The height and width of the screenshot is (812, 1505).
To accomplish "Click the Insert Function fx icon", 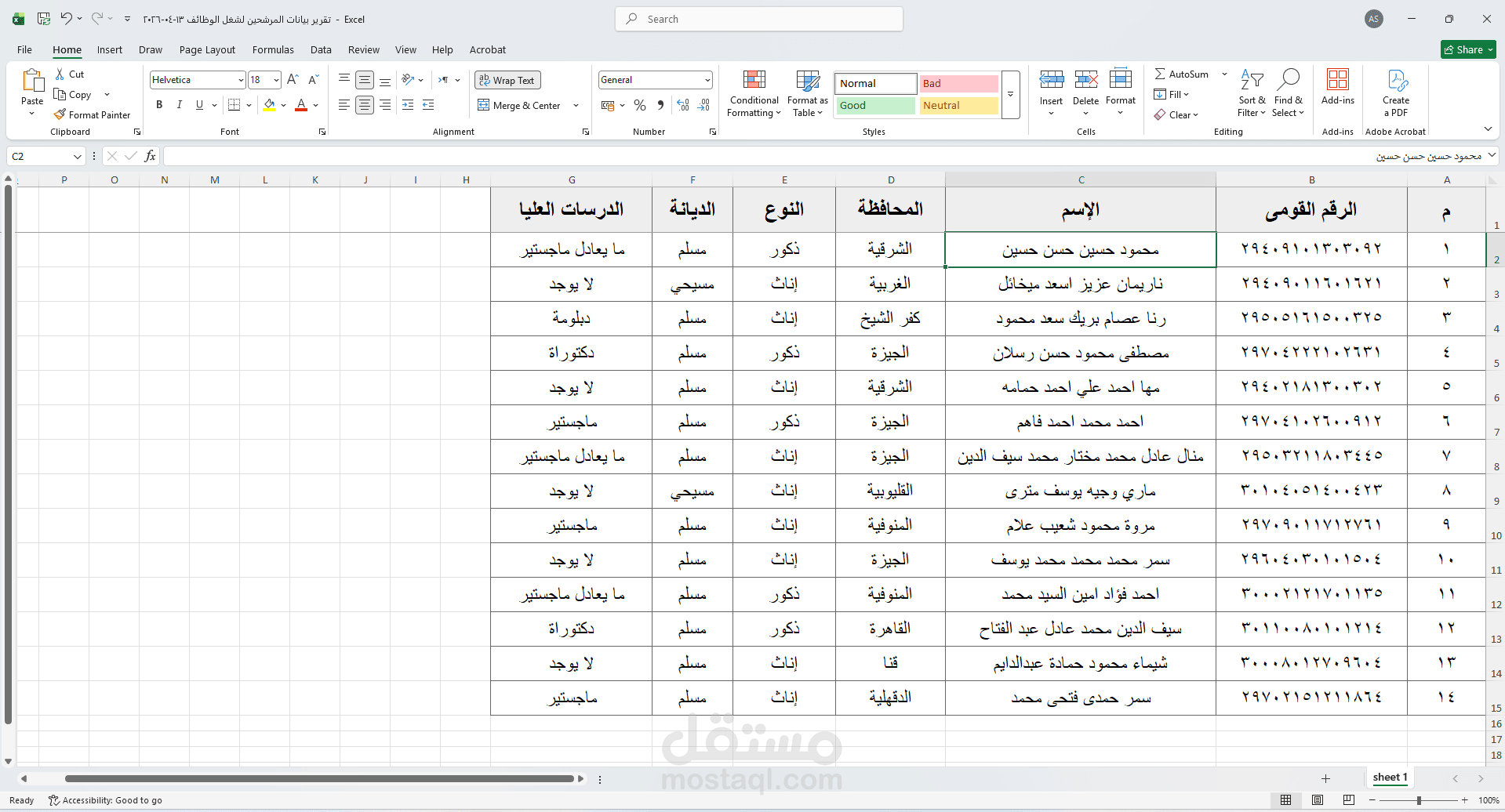I will coord(151,156).
